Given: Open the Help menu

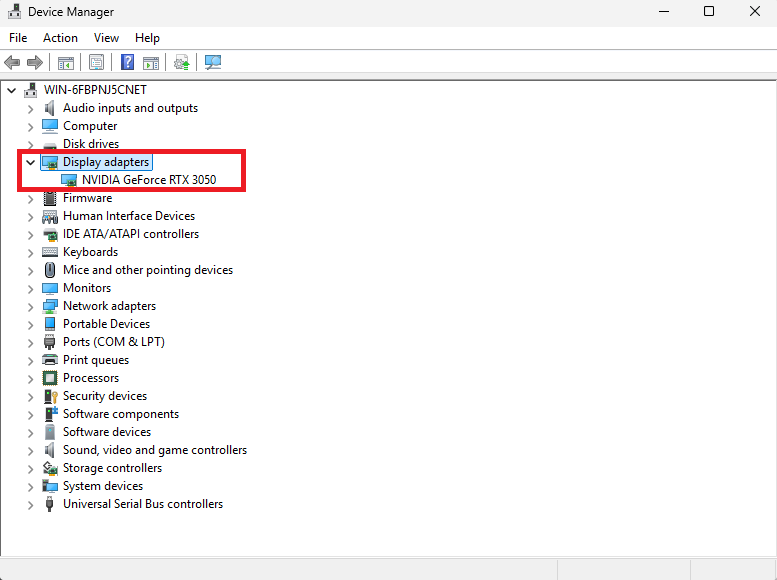Looking at the screenshot, I should click(147, 38).
